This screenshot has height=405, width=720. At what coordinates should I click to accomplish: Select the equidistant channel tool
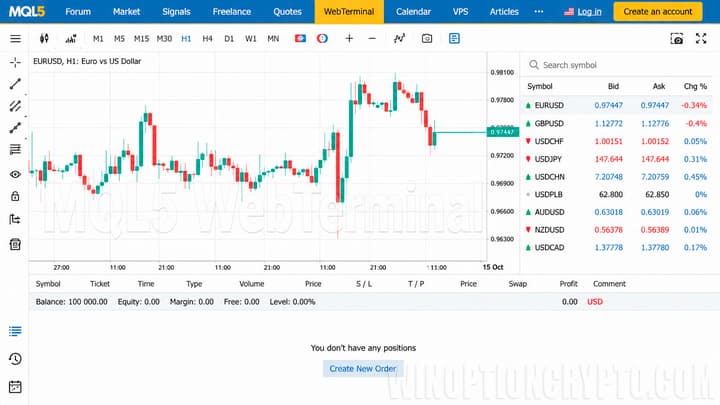click(x=15, y=106)
